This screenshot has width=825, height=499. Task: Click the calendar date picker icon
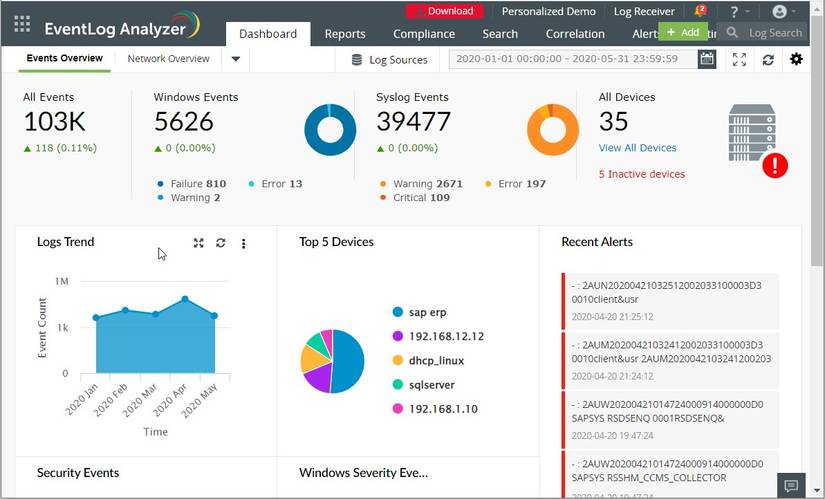pyautogui.click(x=707, y=58)
